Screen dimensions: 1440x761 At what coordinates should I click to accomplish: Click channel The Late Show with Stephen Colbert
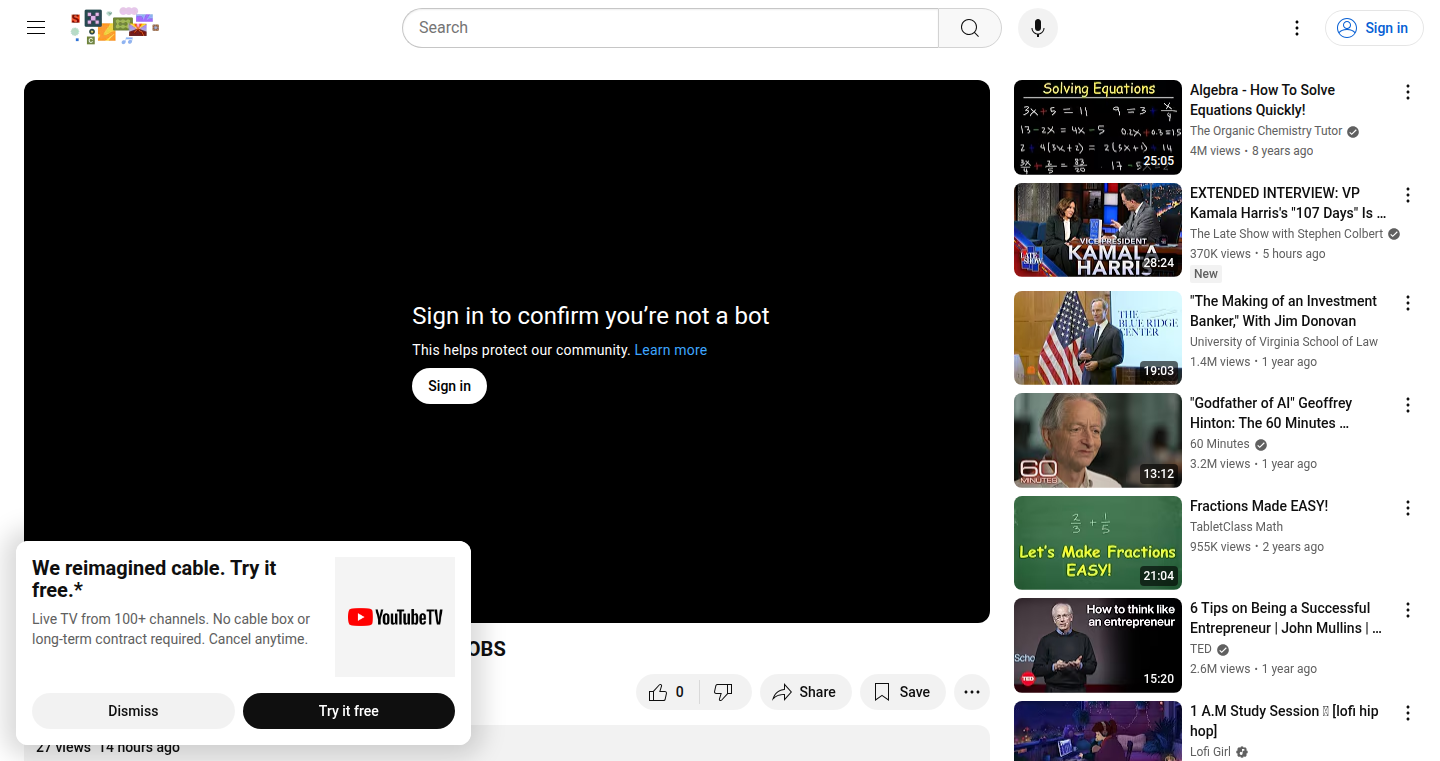1287,234
